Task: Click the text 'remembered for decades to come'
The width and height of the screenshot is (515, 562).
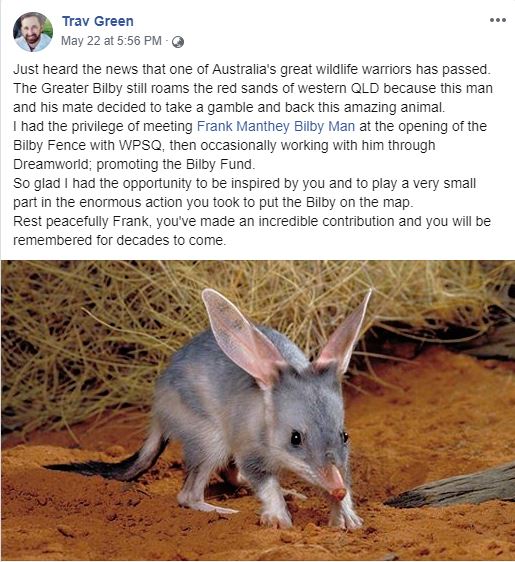Action: 119,240
